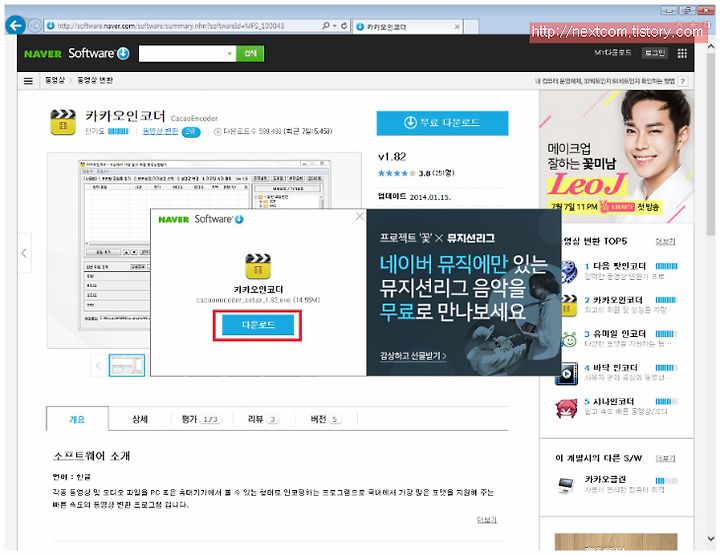Click the scrollbar down arrow

pos(710,539)
